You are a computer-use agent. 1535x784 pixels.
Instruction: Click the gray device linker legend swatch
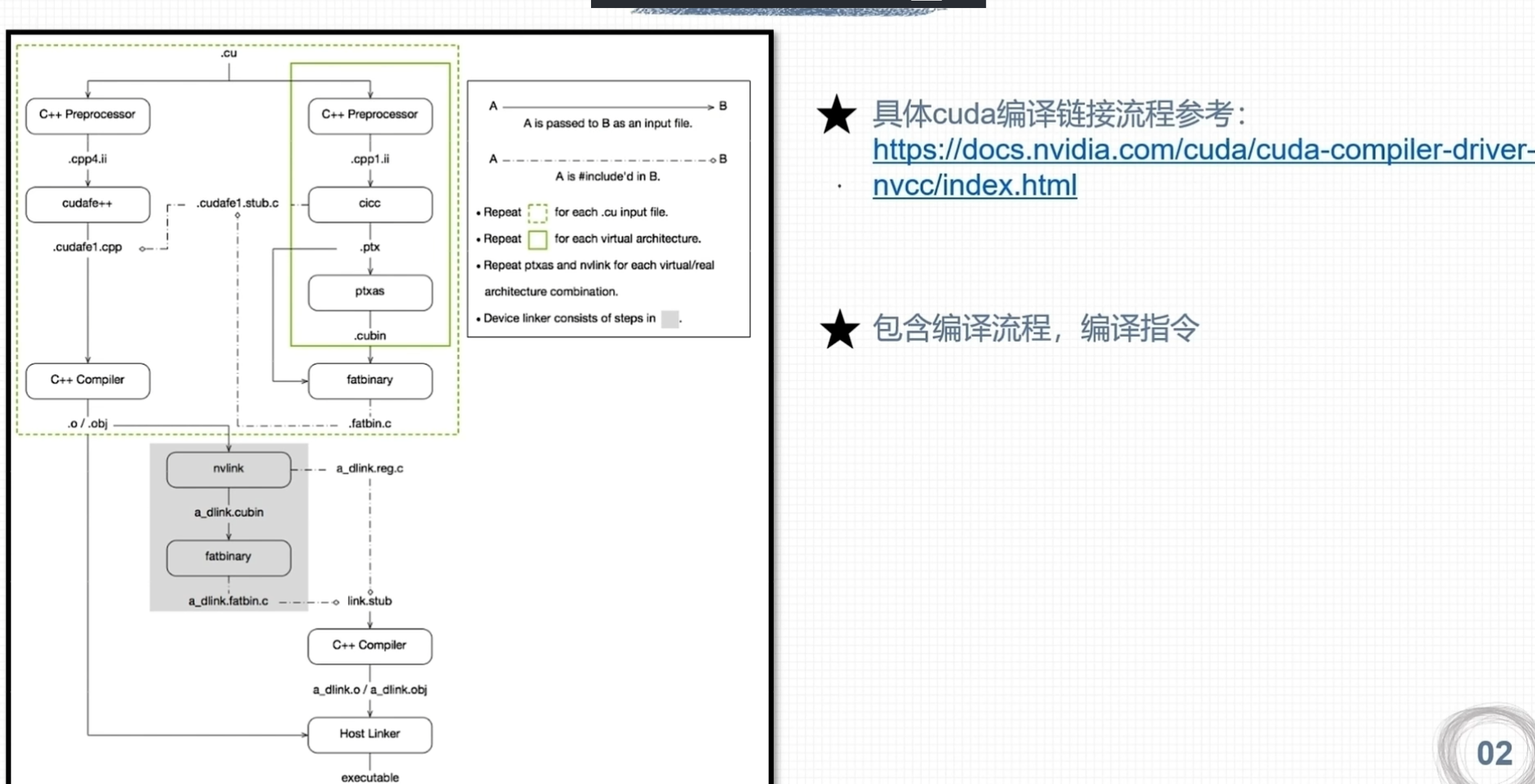click(669, 319)
